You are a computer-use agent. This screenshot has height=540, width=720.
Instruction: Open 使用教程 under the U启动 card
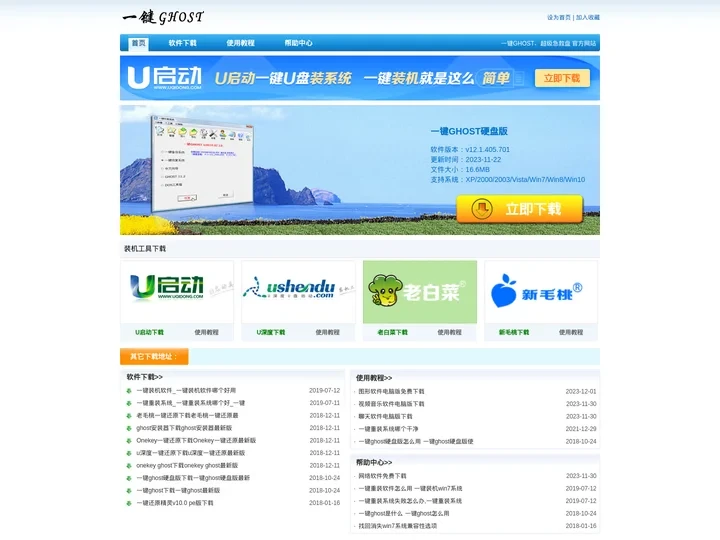coord(206,332)
